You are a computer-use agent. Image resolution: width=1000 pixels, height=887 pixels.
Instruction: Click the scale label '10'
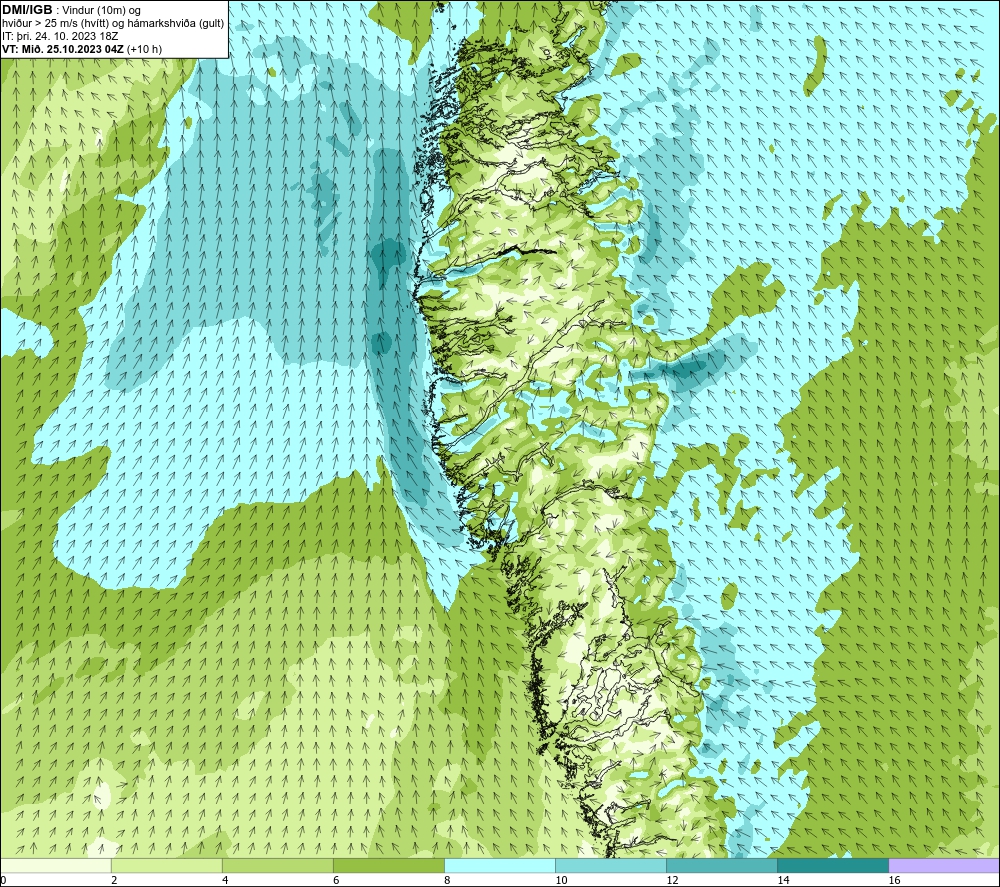click(561, 880)
